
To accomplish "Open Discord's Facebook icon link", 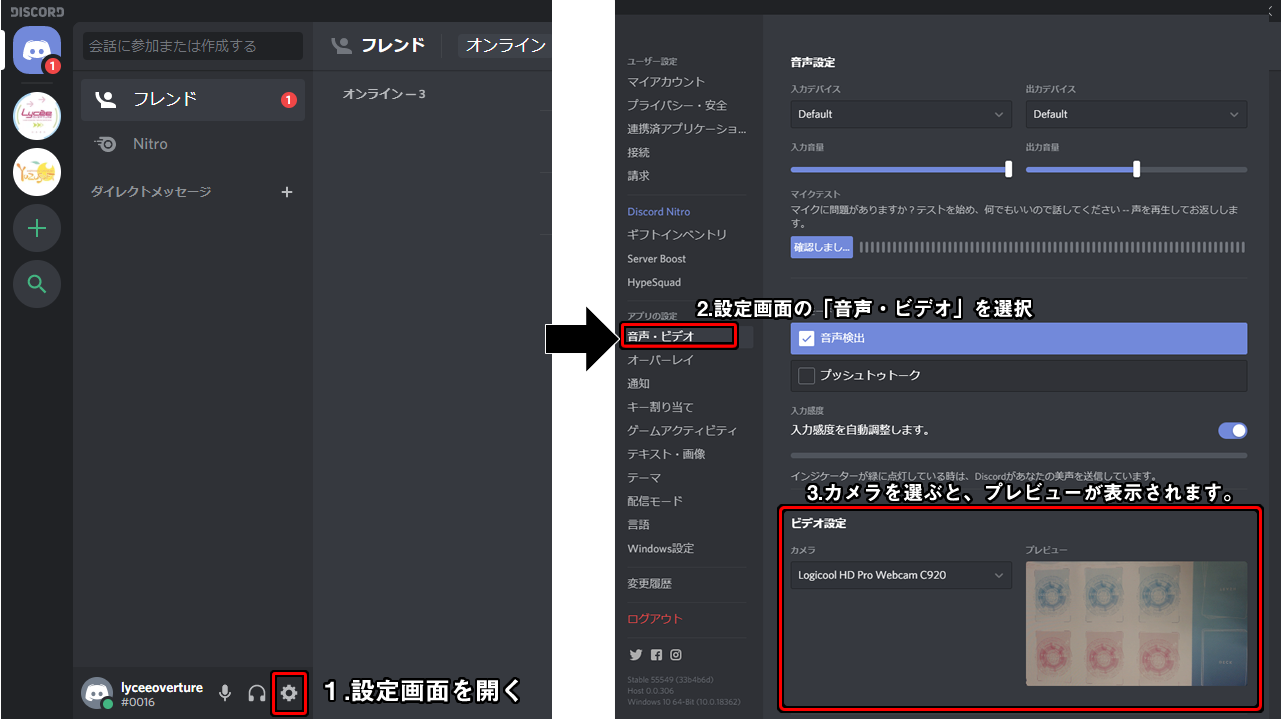I will [x=656, y=655].
